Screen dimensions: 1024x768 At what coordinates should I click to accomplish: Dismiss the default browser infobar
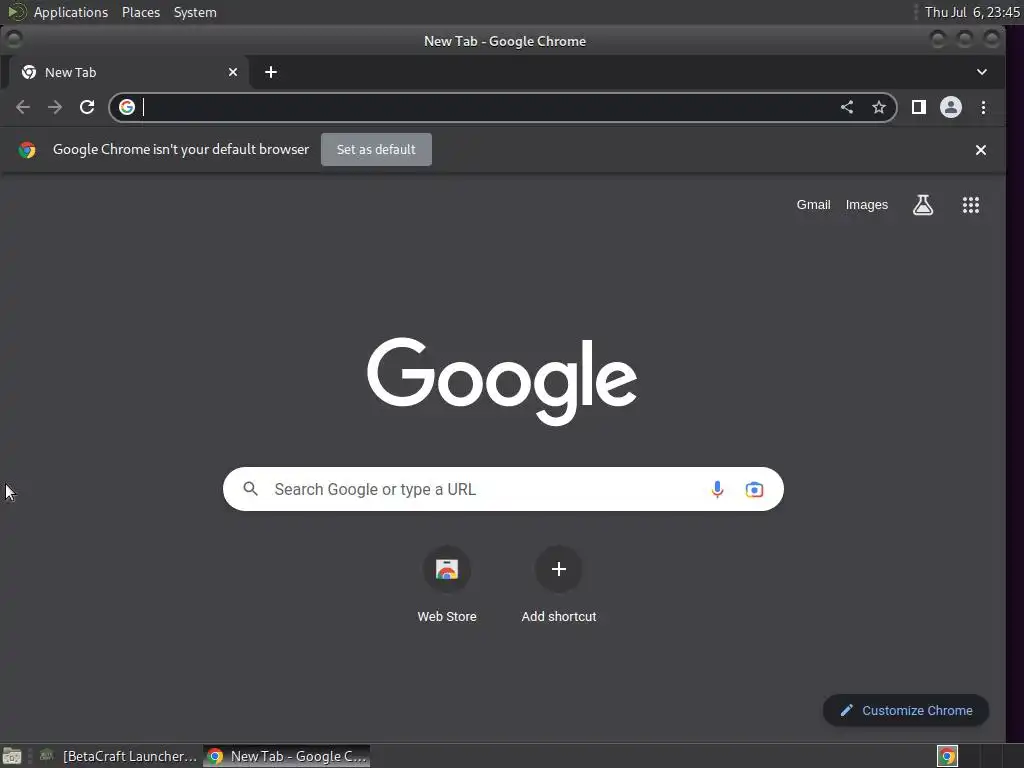point(981,150)
